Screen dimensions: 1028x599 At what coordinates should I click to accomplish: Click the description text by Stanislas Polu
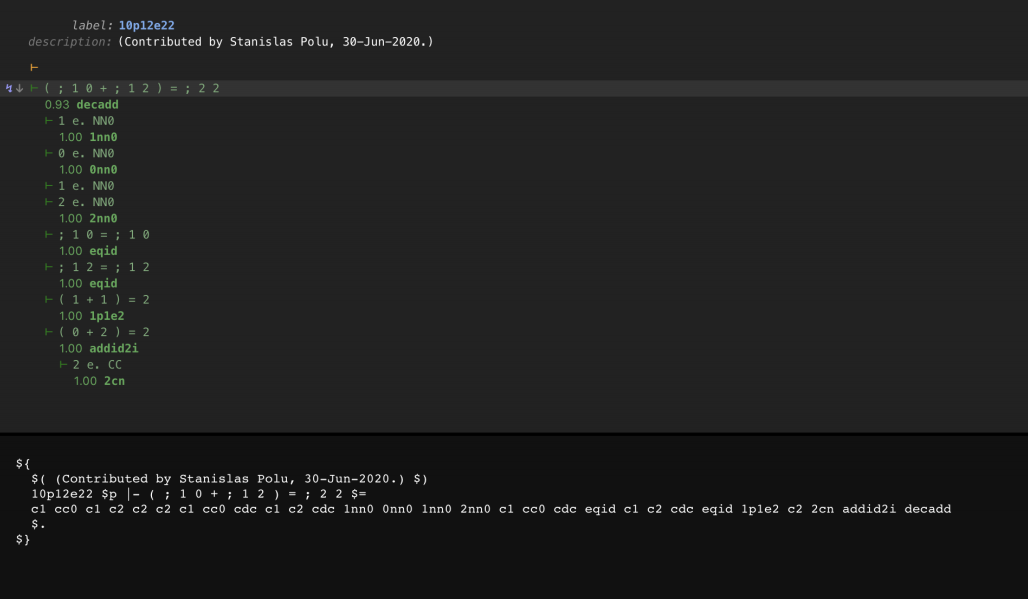[275, 41]
